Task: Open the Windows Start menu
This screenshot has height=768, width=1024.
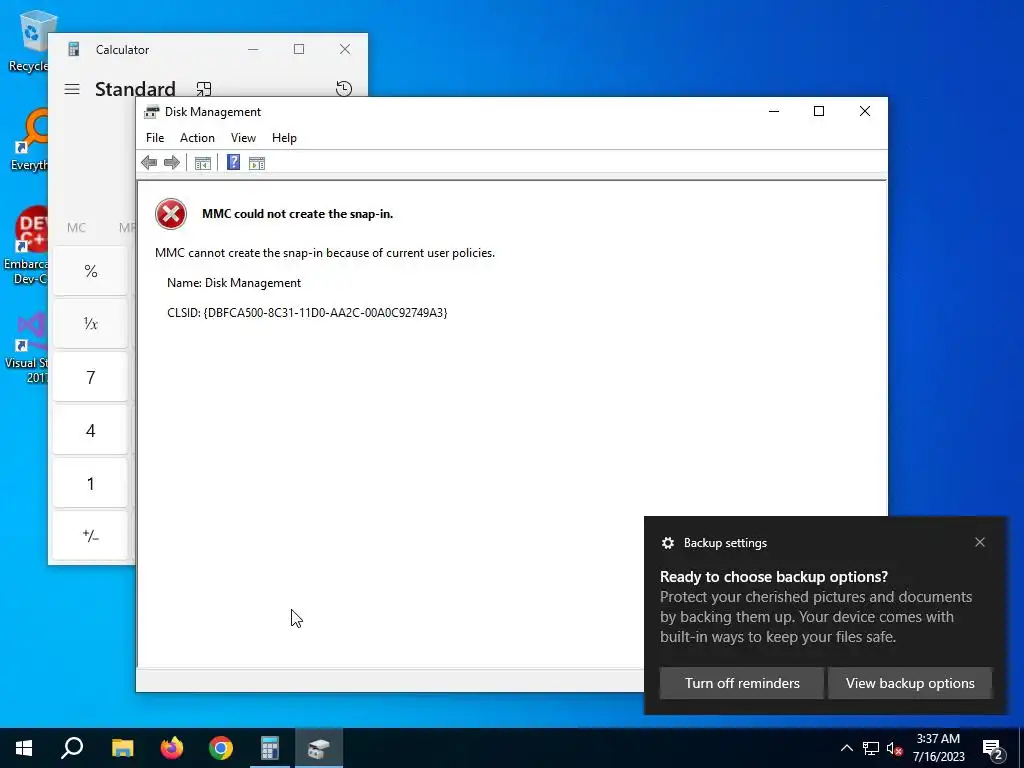Action: (24, 748)
